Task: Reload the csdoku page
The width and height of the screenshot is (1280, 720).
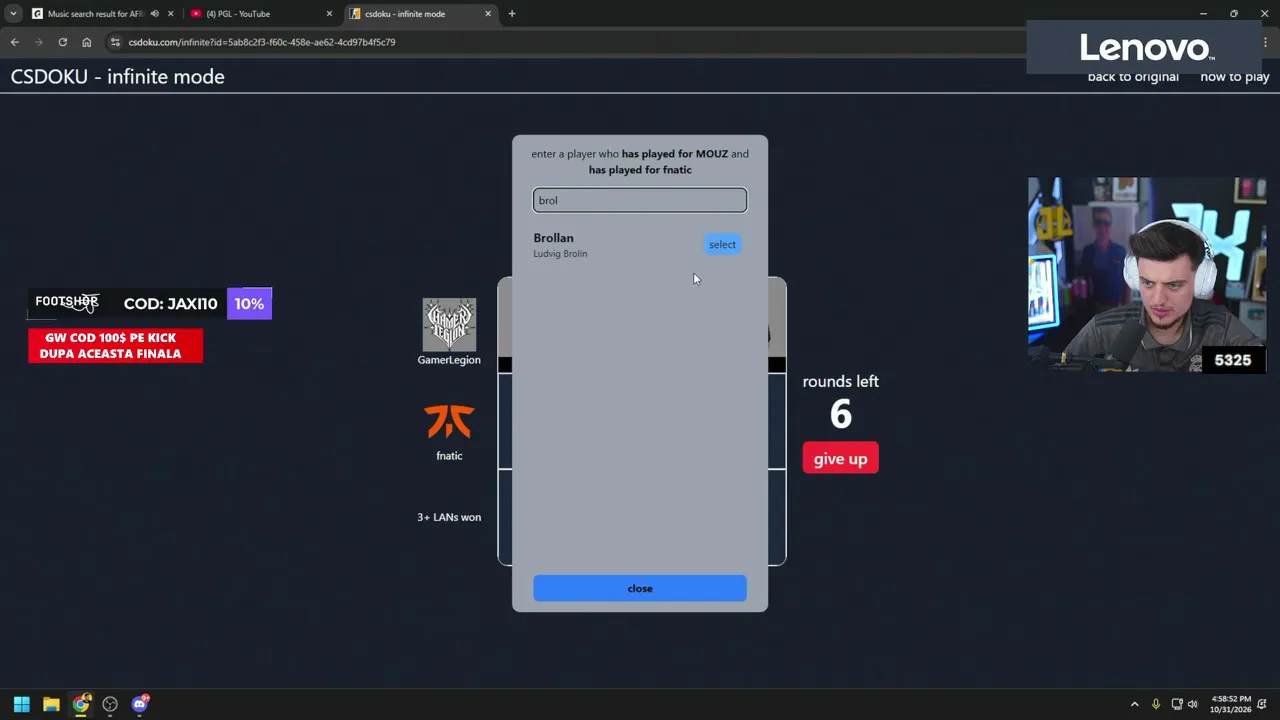Action: pyautogui.click(x=62, y=42)
